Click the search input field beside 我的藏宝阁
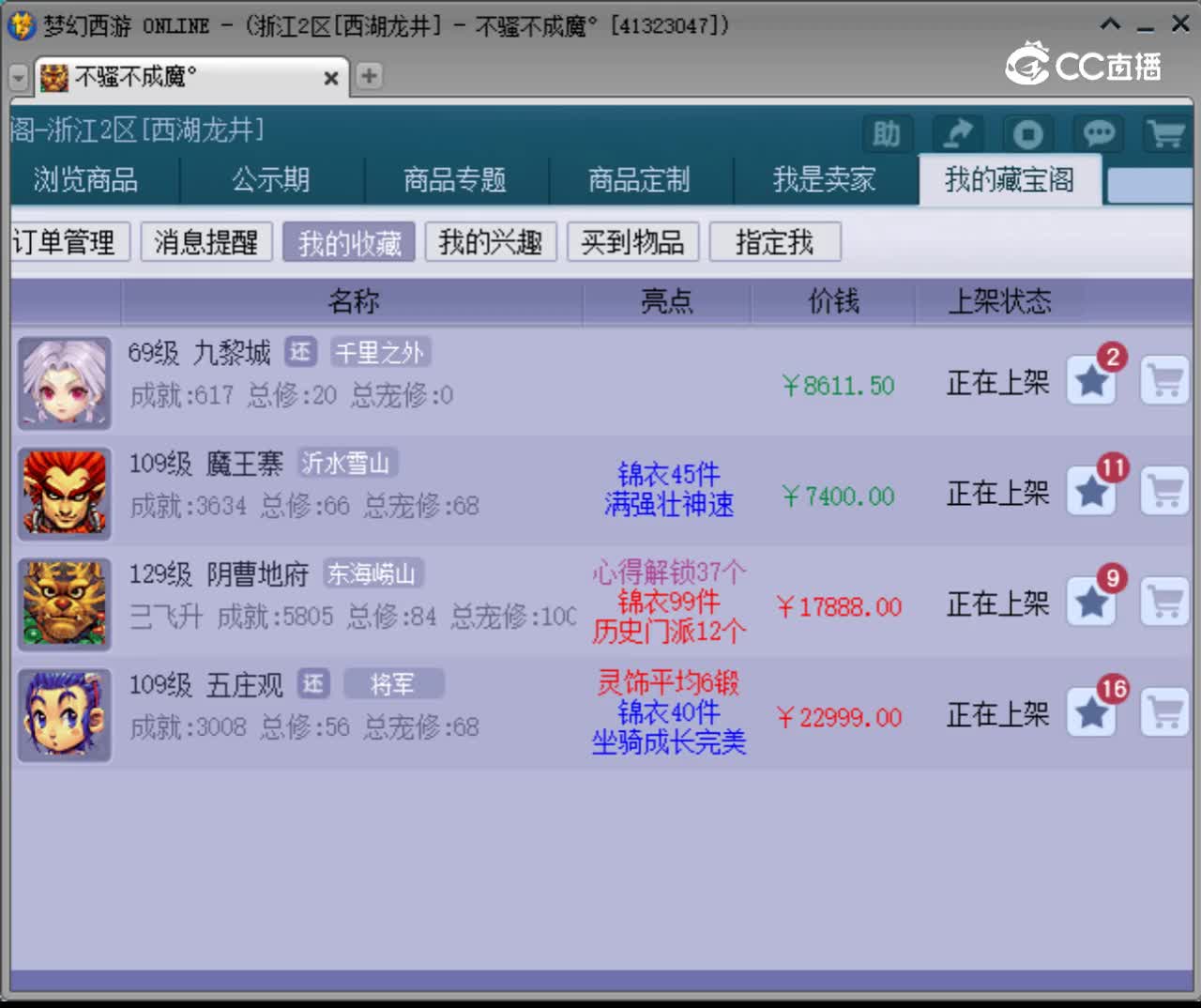Screen dimensions: 1201x1008 1150,185
